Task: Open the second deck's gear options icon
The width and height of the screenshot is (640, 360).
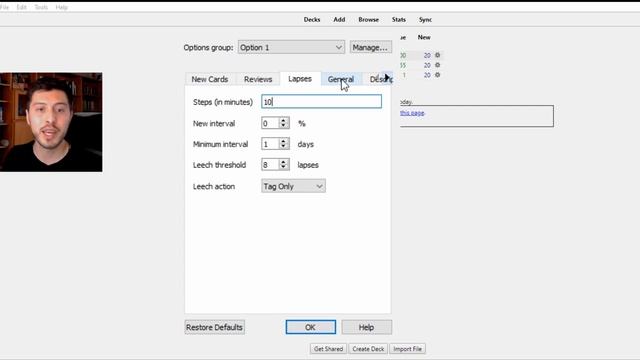Action: (x=438, y=65)
